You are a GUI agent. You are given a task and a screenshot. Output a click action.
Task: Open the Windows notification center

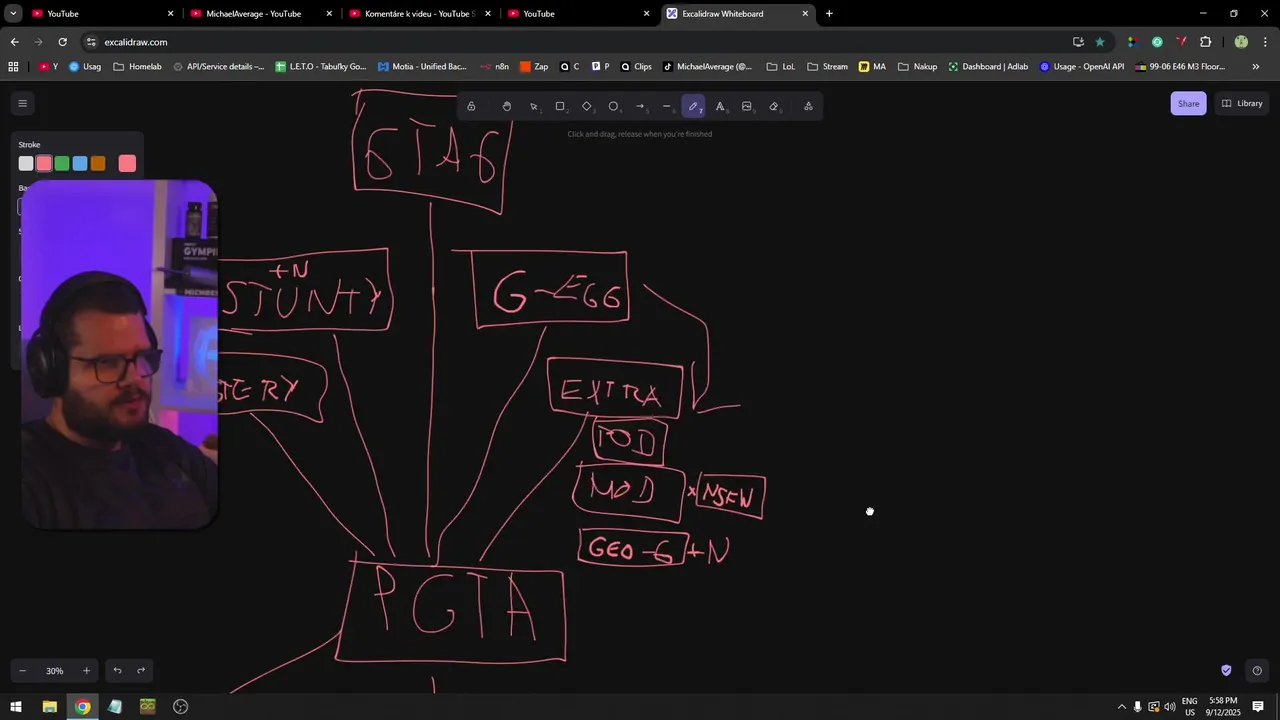click(x=1258, y=707)
